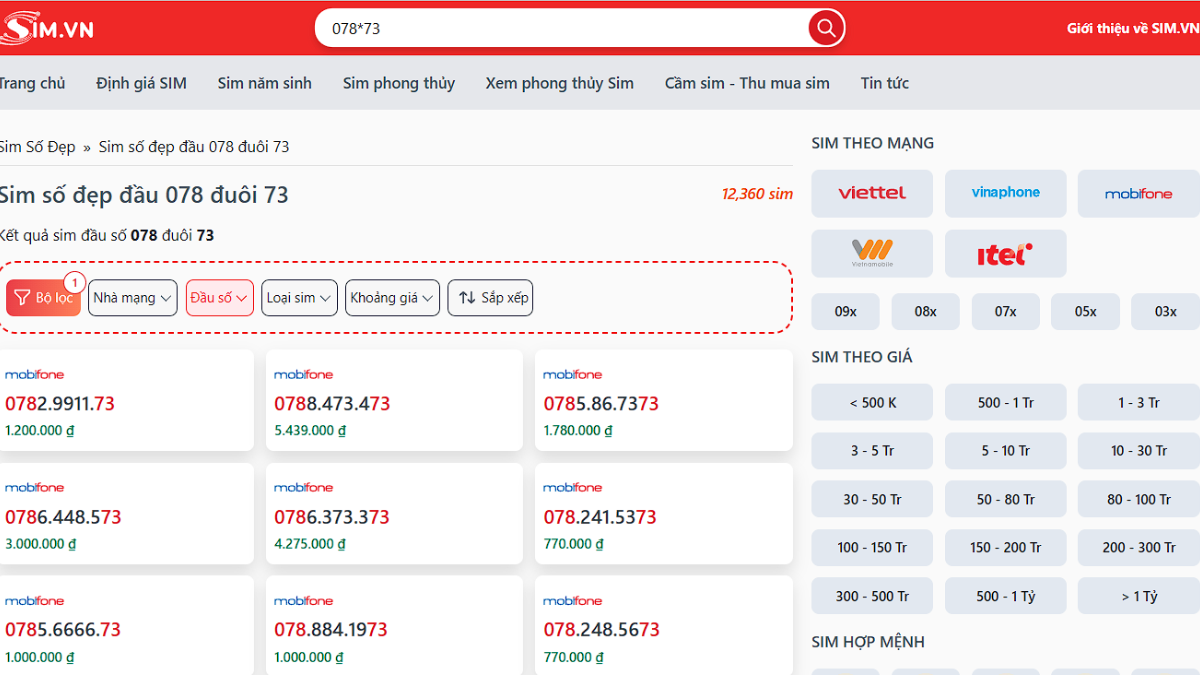Select Vietnamobile network logo
Image resolution: width=1200 pixels, height=675 pixels.
(x=872, y=254)
